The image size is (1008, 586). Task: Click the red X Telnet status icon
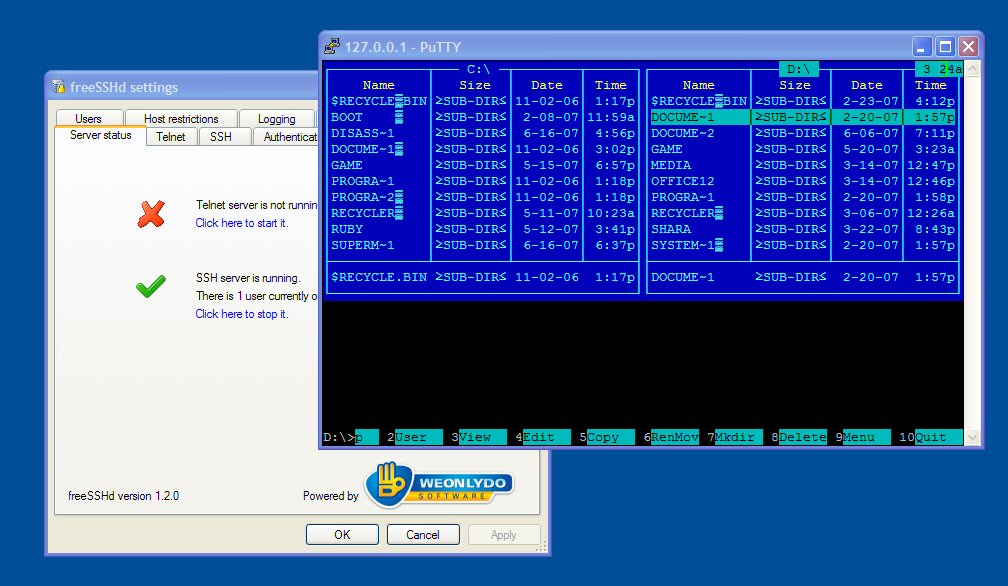(x=151, y=214)
